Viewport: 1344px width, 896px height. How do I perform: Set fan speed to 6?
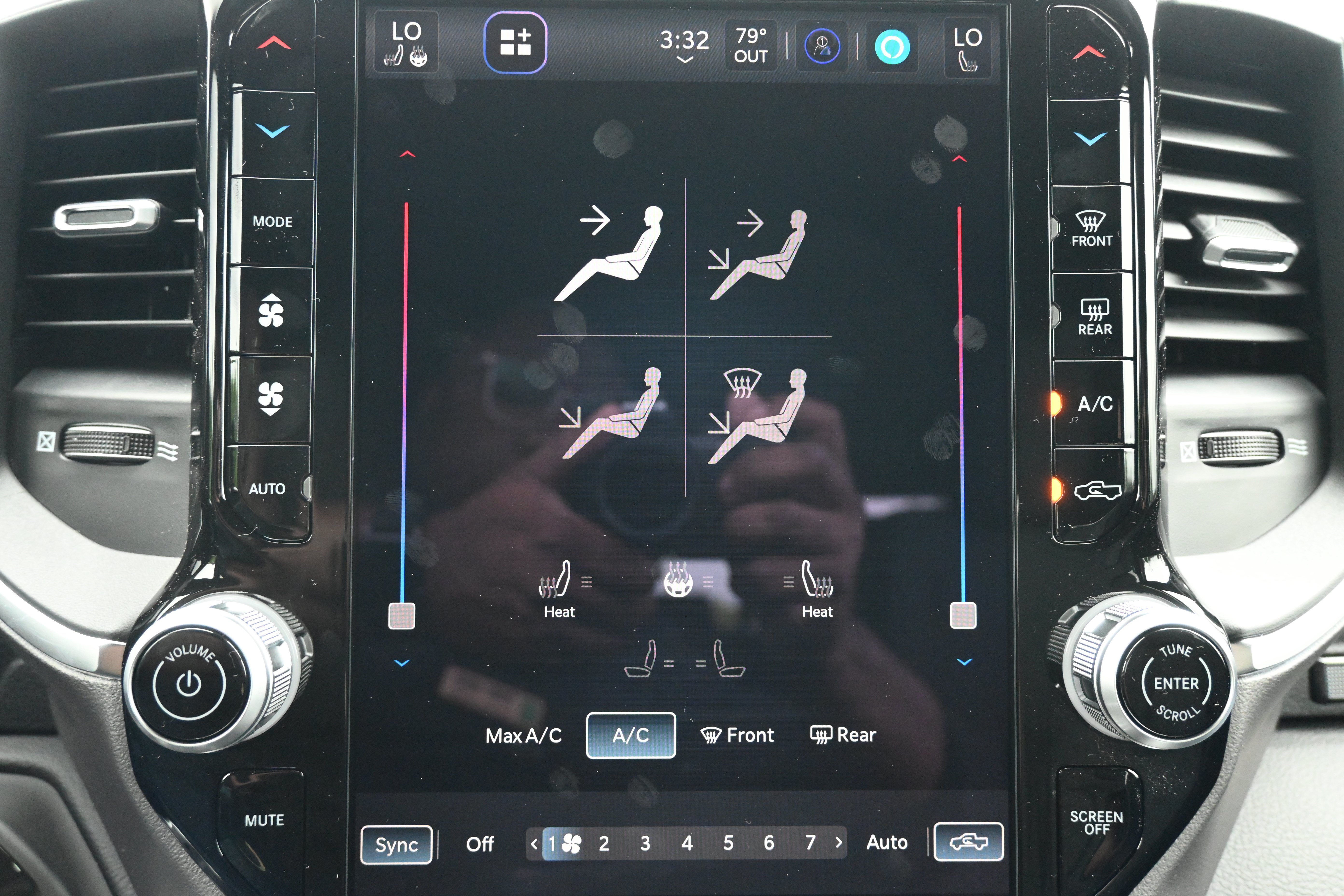tap(769, 843)
